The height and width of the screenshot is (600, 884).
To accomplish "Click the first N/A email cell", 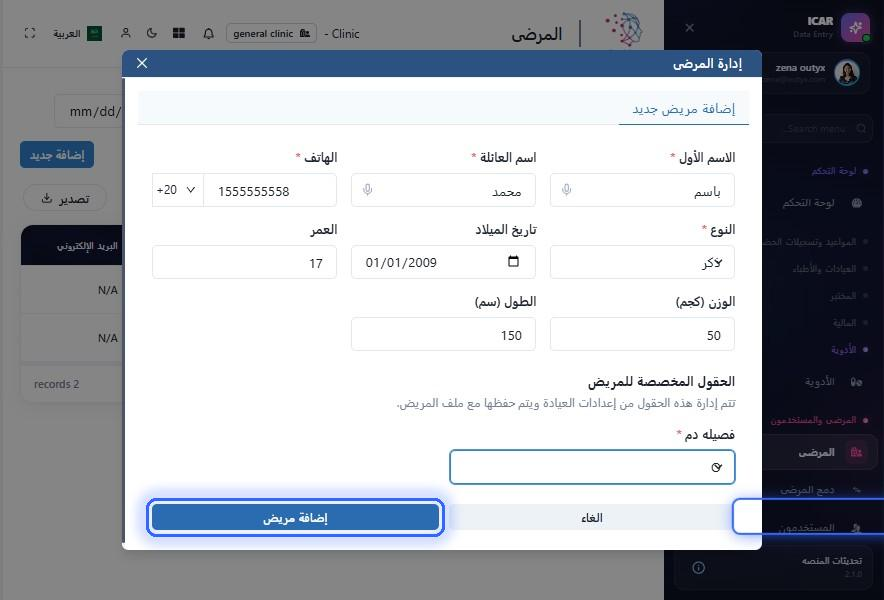I will (x=108, y=290).
